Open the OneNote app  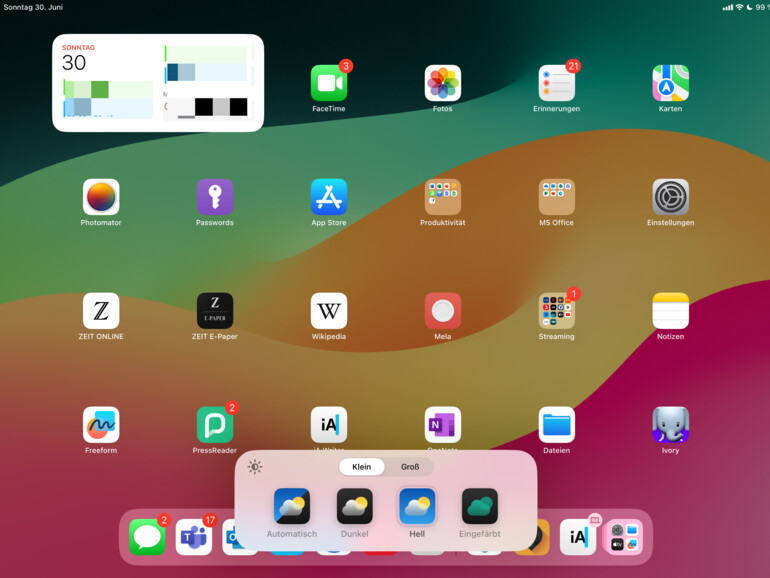coord(442,425)
